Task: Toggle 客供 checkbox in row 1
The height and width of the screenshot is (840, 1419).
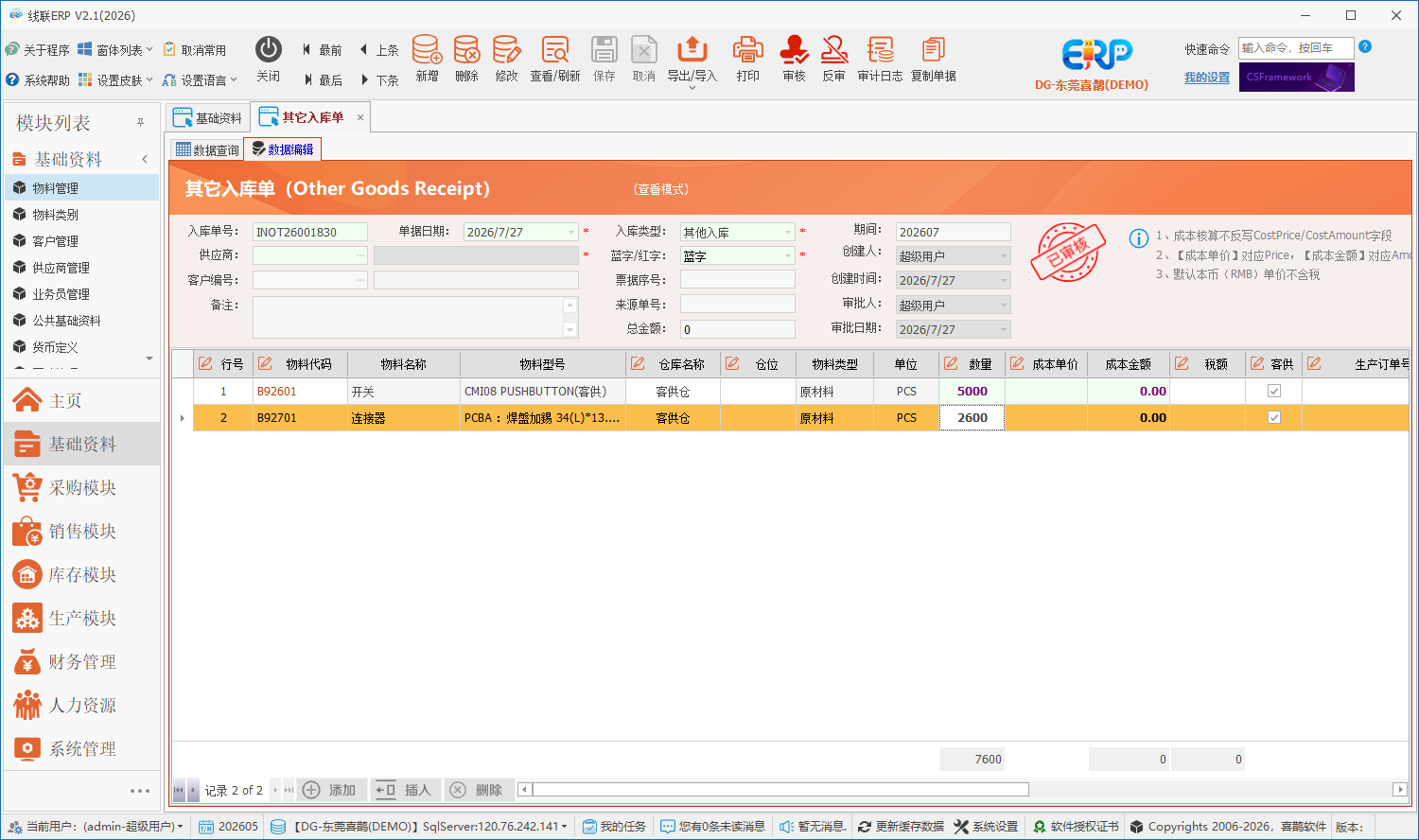Action: [1274, 391]
